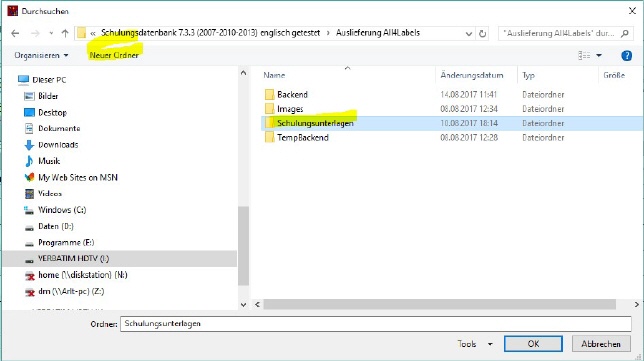Viewport: 644px width, 361px height.
Task: Click the Dokumente document icon
Action: click(x=29, y=128)
